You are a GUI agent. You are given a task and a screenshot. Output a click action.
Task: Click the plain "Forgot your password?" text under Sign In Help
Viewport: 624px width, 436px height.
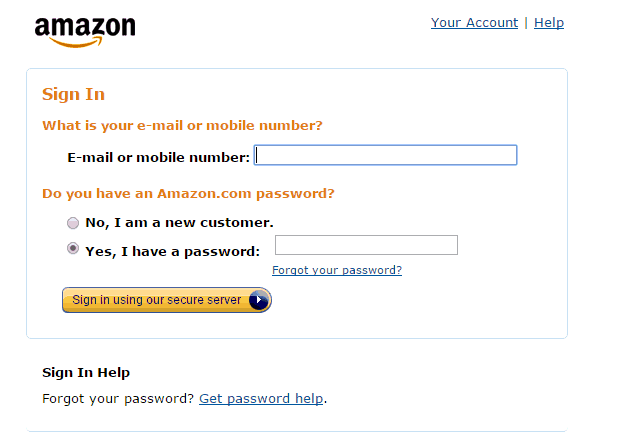point(118,399)
